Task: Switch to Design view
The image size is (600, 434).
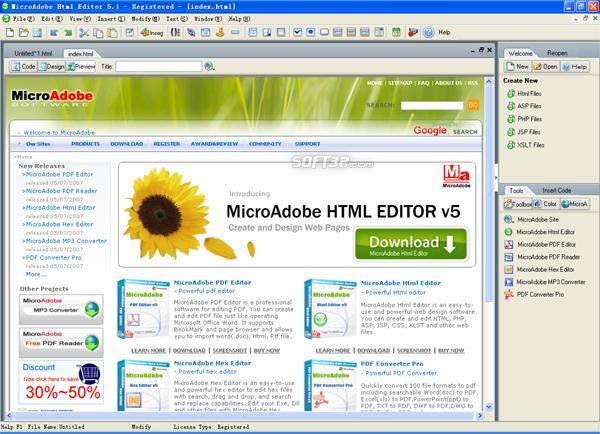Action: point(52,67)
